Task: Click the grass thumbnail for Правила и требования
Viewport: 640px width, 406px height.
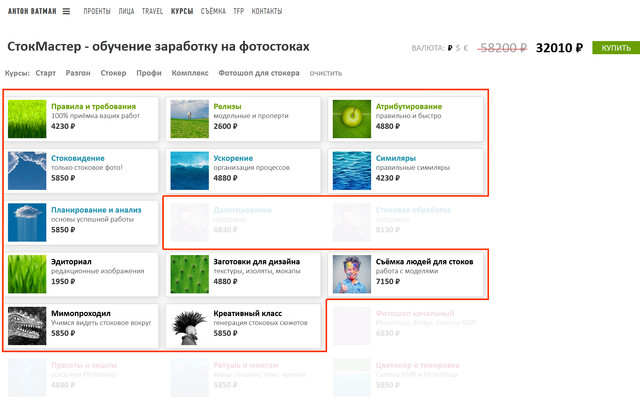Action: click(27, 119)
